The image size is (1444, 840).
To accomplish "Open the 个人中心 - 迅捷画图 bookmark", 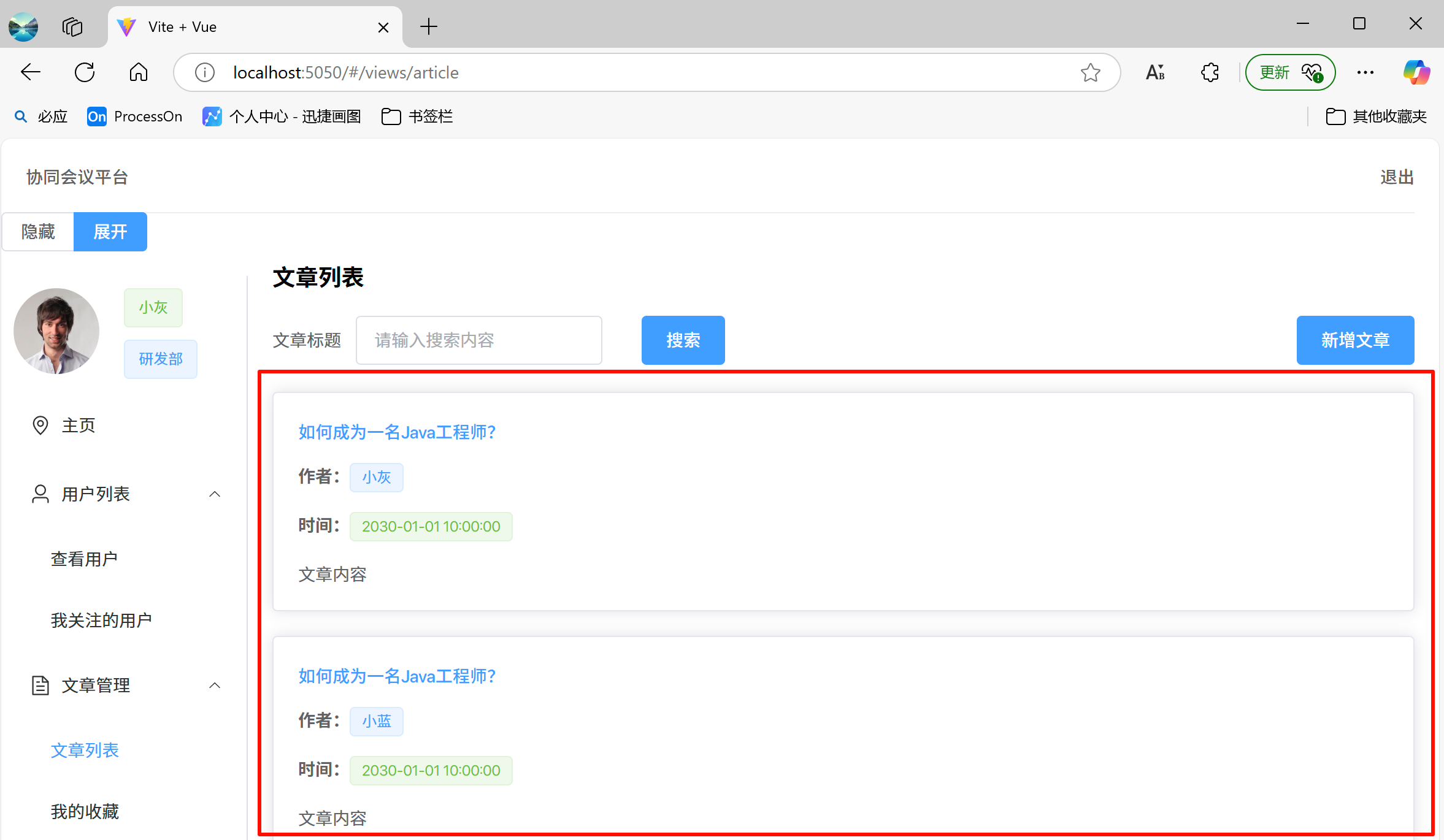I will 282,116.
